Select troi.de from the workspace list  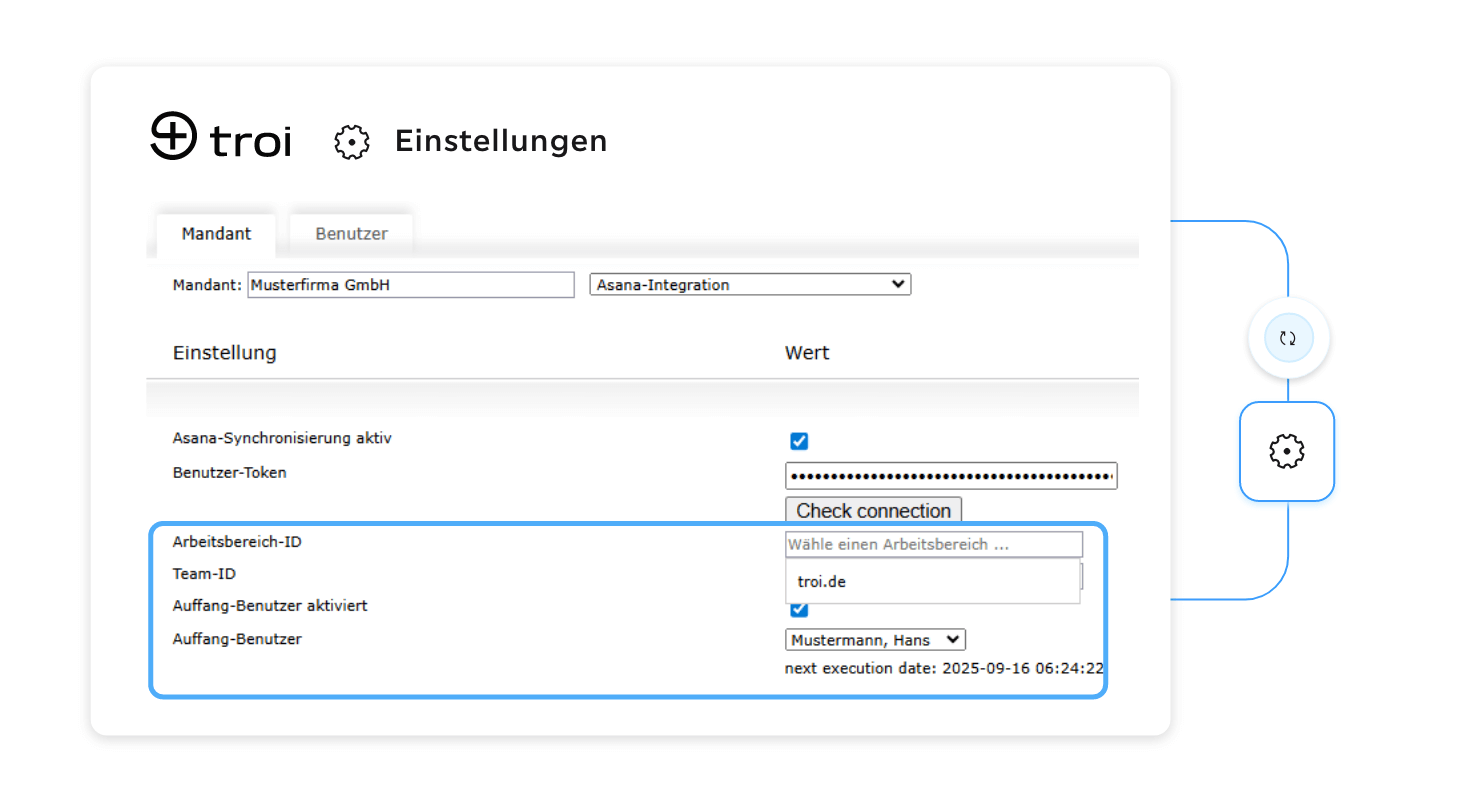[x=822, y=581]
